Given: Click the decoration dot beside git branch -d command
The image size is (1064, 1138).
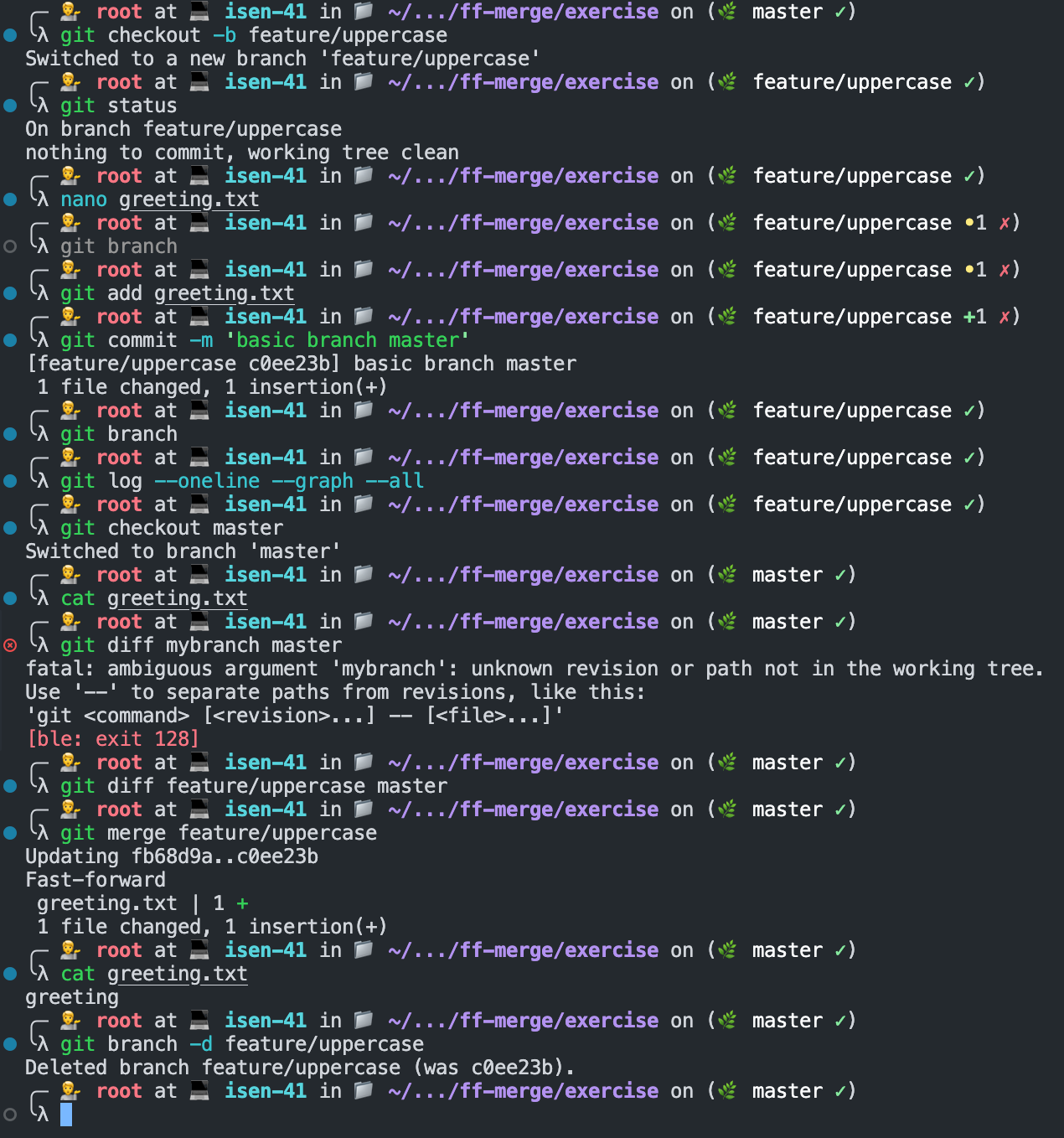Looking at the screenshot, I should coord(10,1044).
